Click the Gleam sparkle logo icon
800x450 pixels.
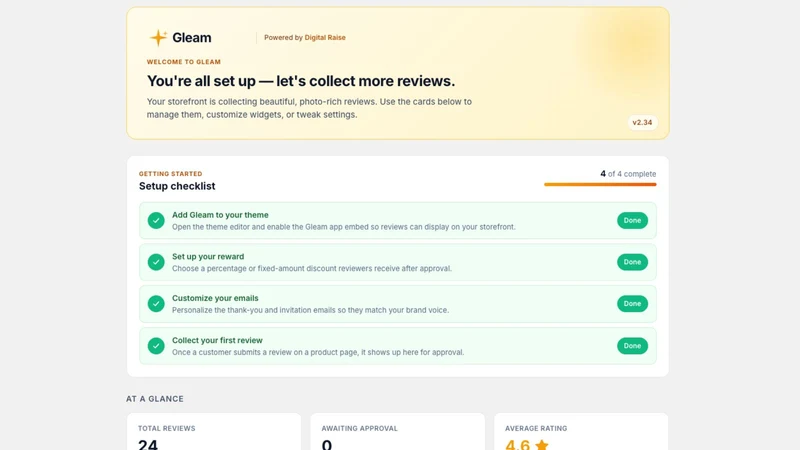point(158,37)
